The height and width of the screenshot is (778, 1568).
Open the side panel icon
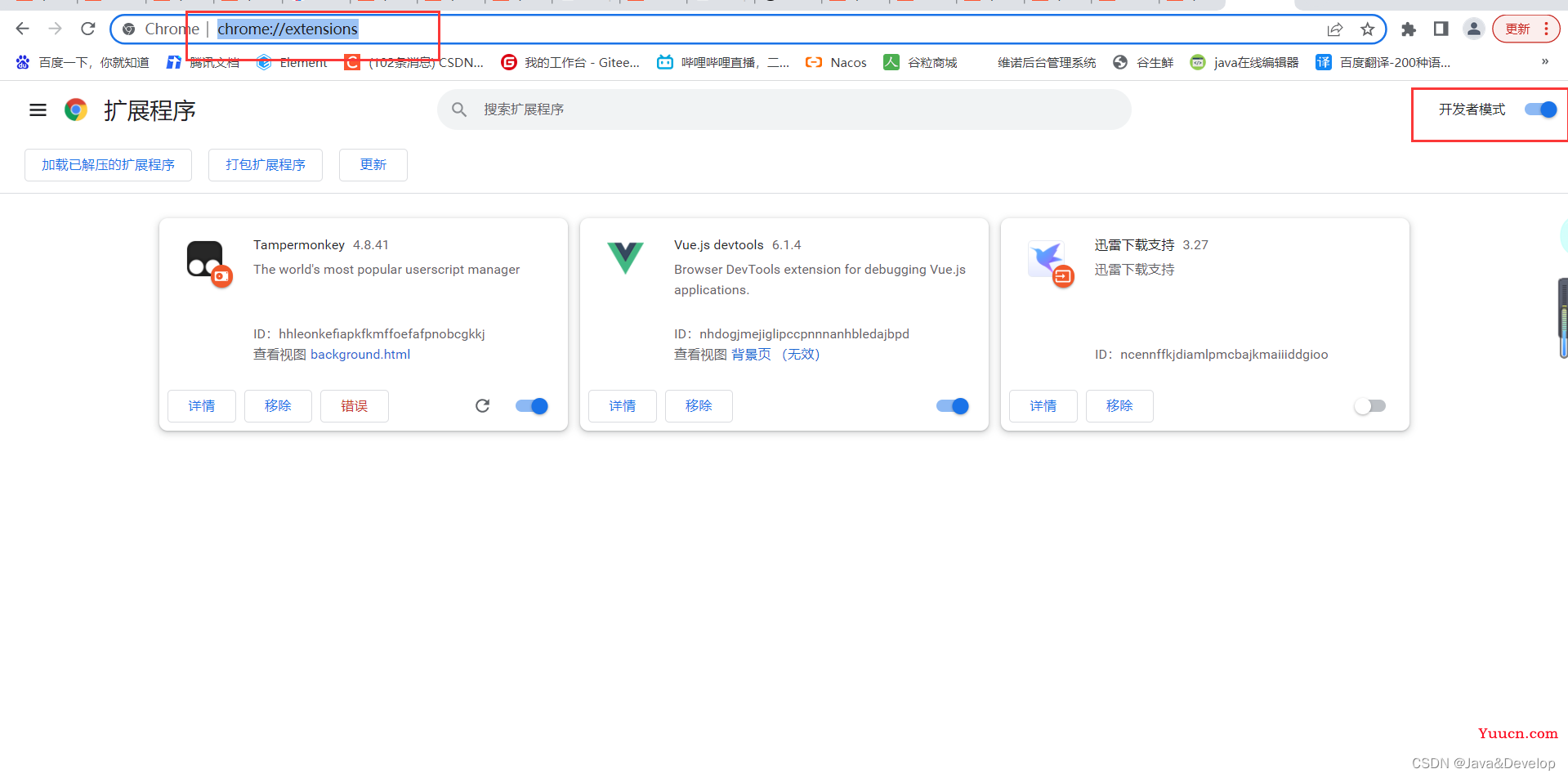tap(1441, 29)
